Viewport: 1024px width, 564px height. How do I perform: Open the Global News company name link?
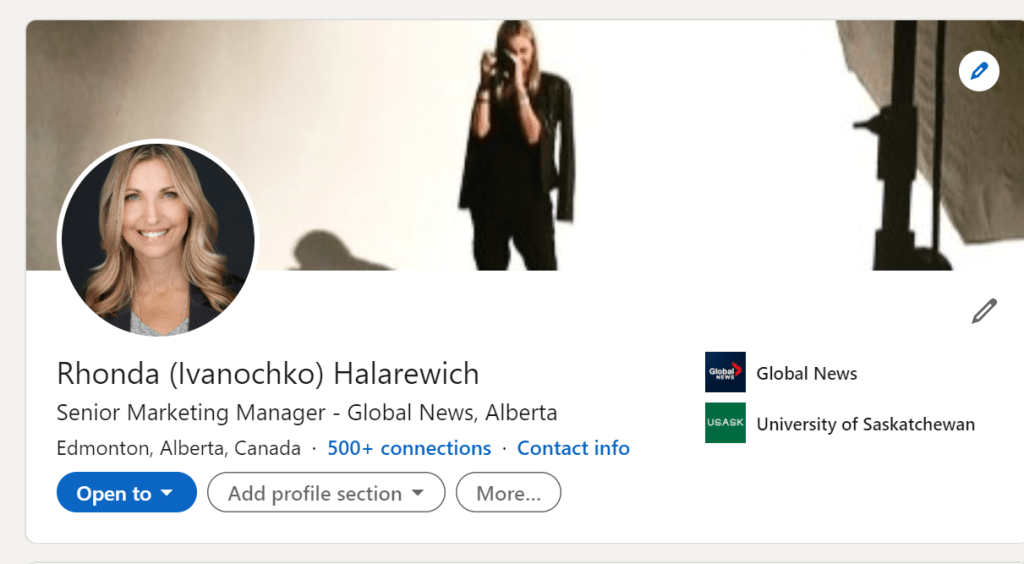806,373
